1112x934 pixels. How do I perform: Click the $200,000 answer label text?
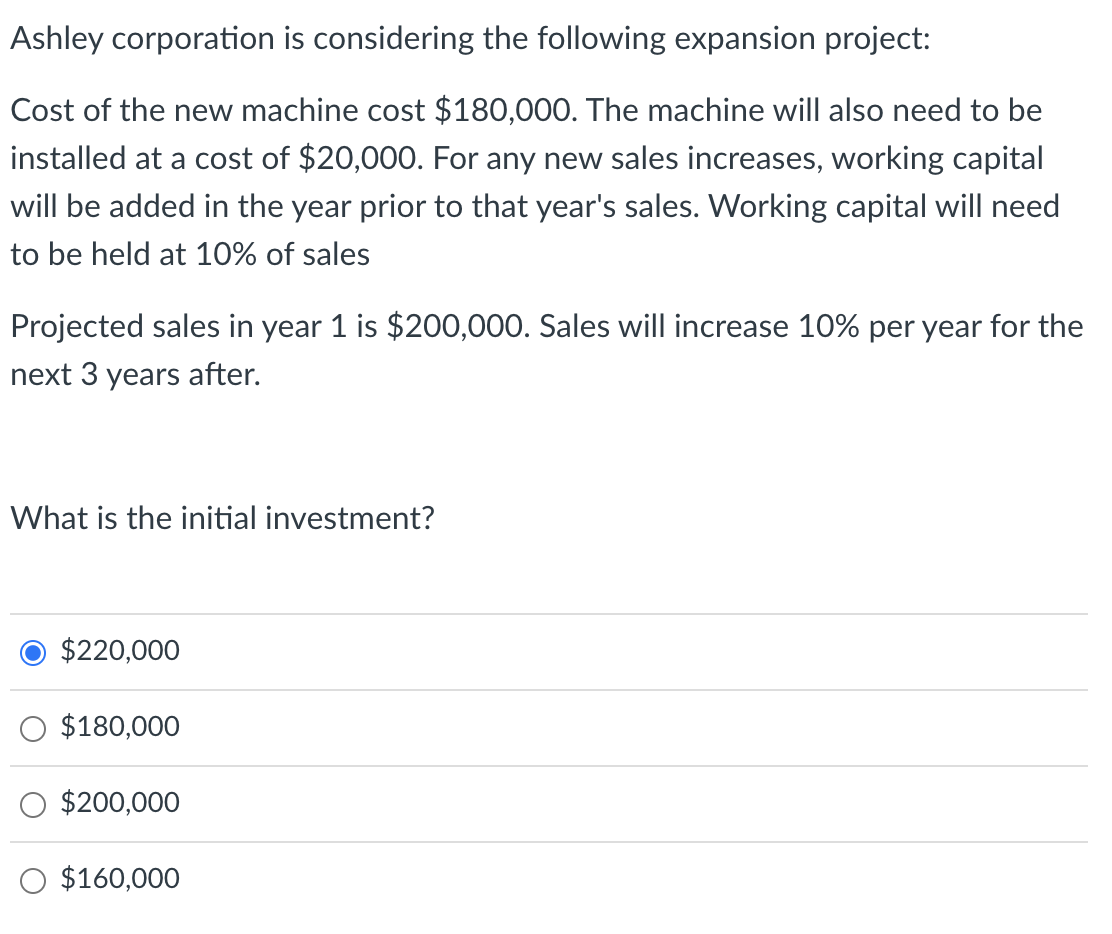coord(119,803)
